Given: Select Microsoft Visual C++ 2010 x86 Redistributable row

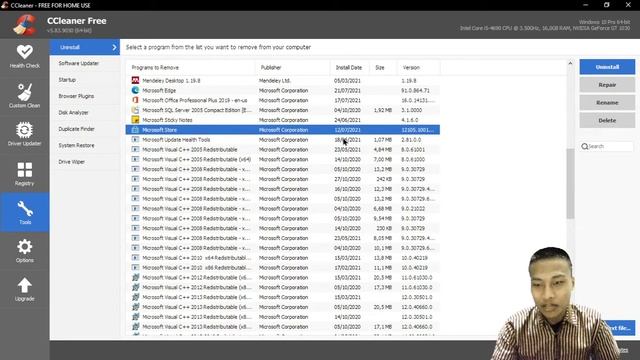Looking at the screenshot, I should [x=283, y=267].
